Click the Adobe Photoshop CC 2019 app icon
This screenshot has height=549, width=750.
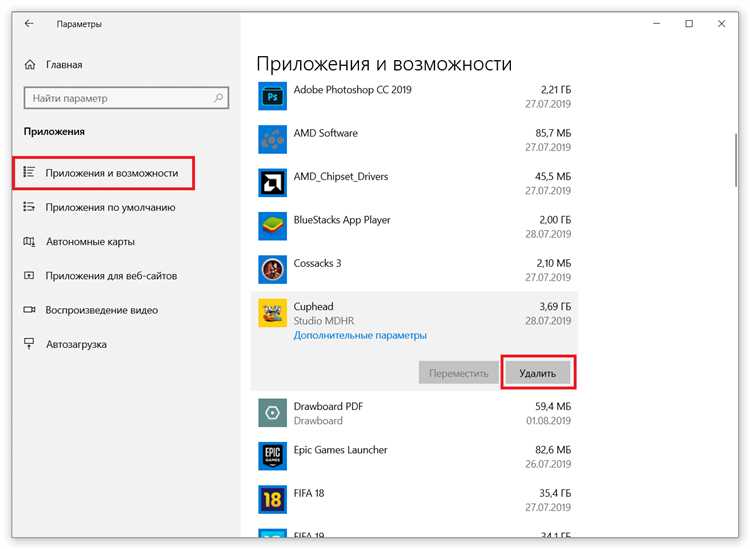coord(273,96)
